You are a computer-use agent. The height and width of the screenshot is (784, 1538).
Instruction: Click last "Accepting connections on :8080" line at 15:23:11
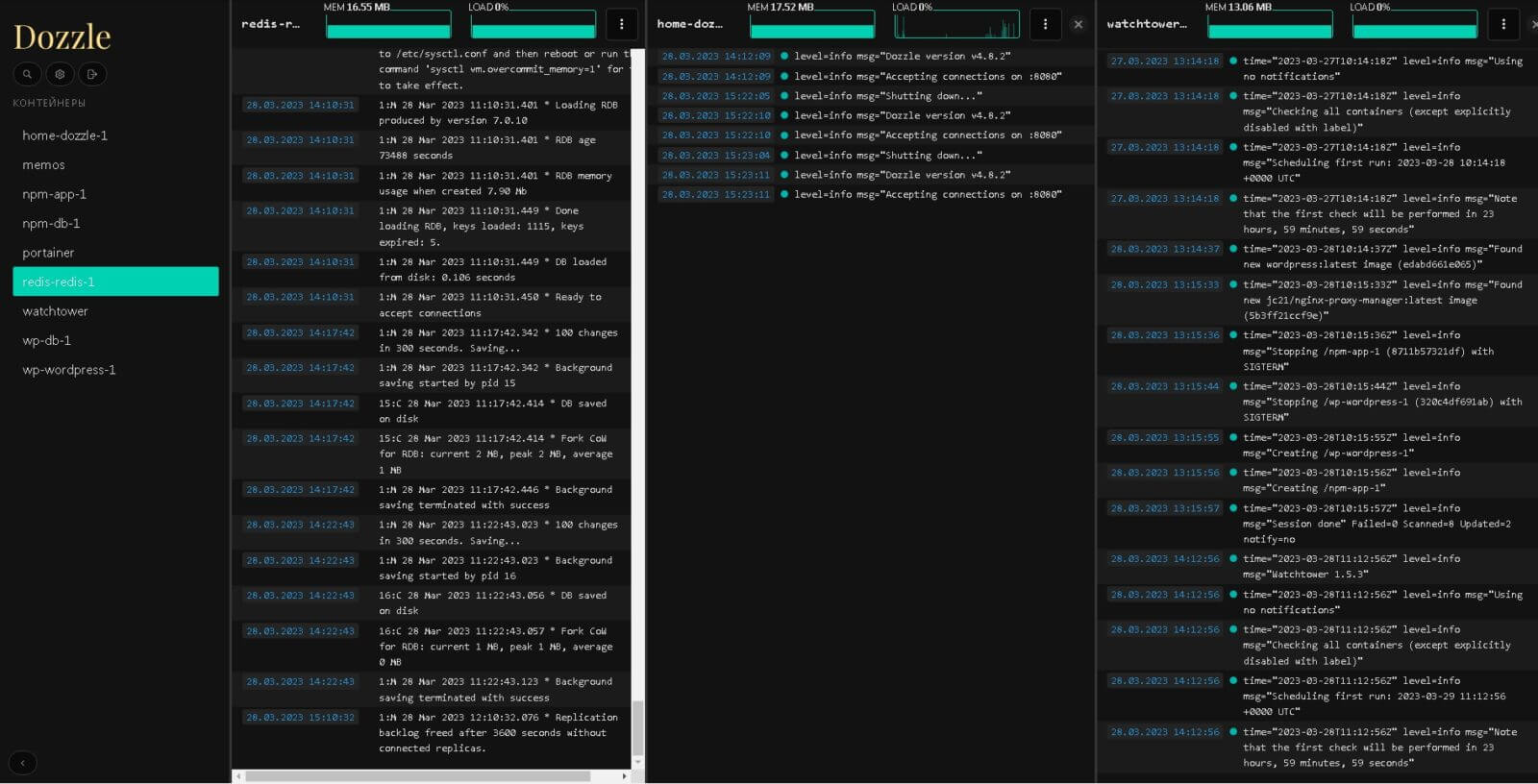click(x=928, y=195)
